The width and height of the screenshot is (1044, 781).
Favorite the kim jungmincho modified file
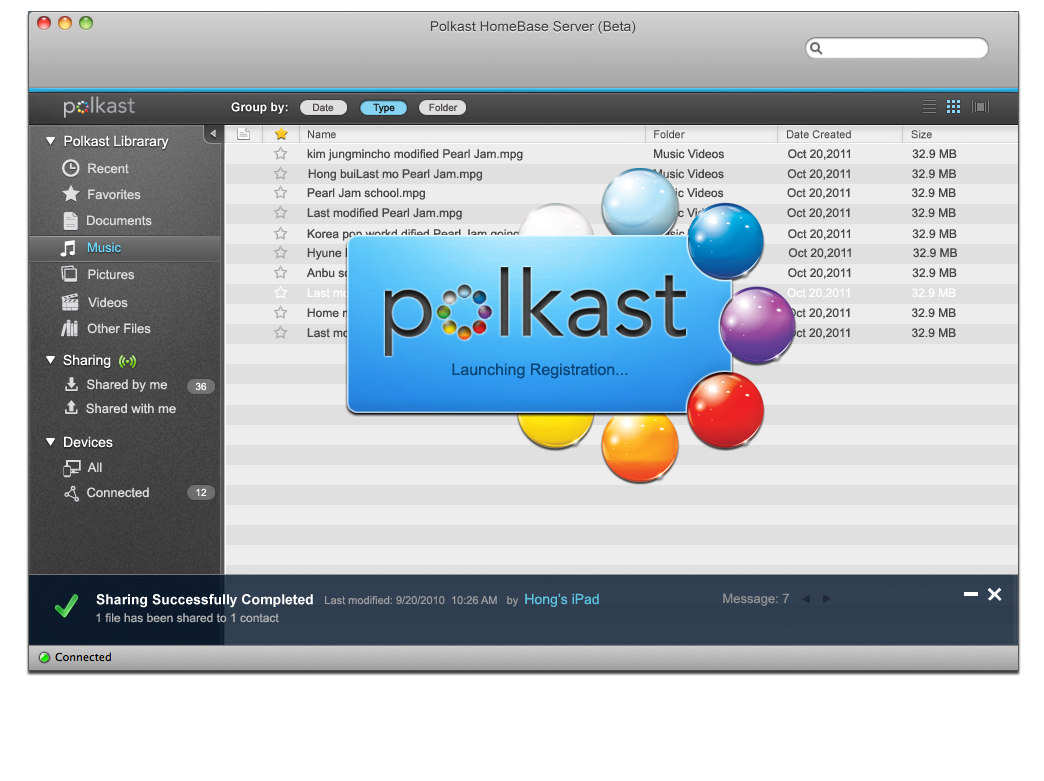[x=281, y=154]
